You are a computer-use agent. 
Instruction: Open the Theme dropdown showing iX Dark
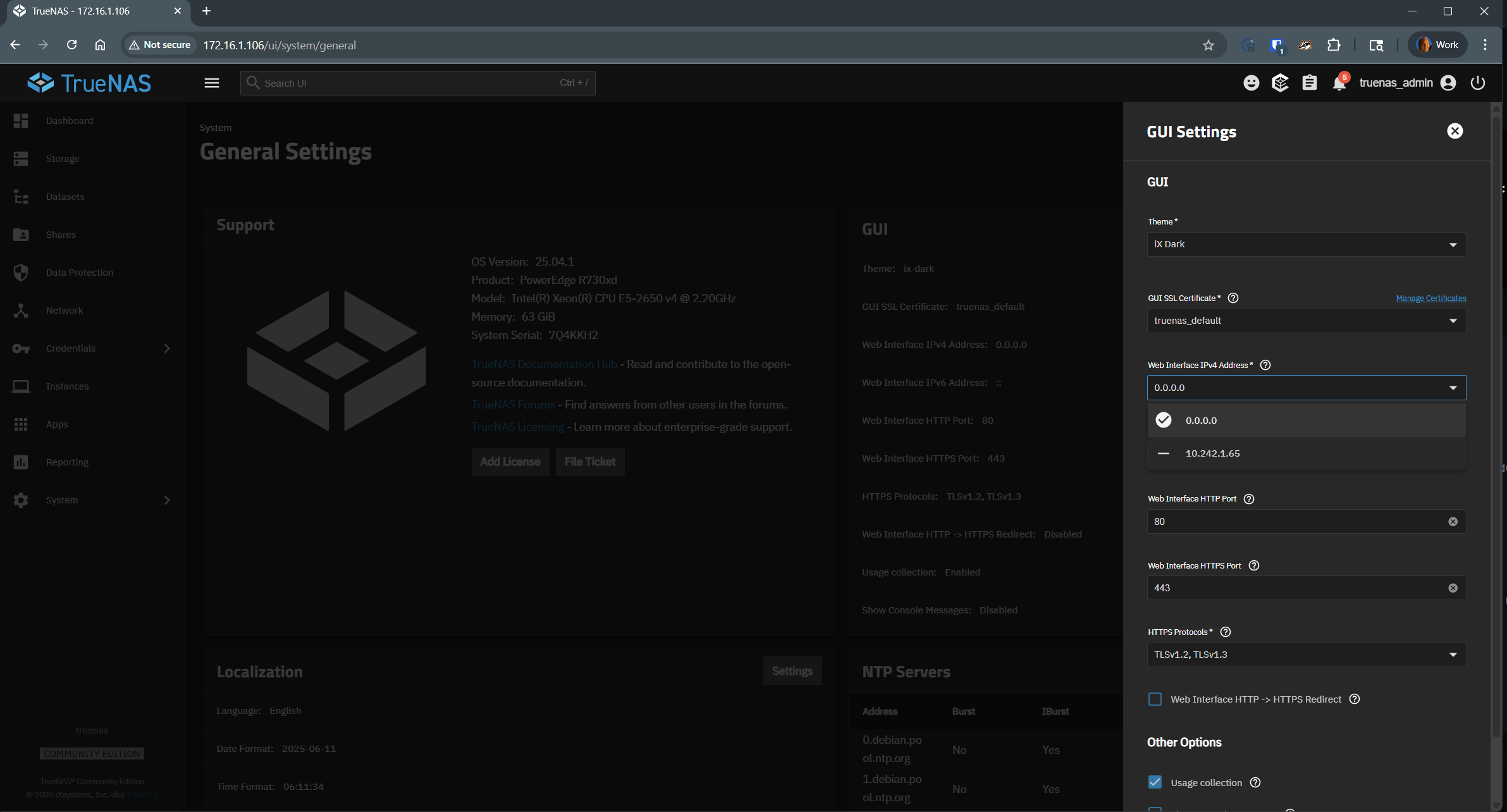1307,244
